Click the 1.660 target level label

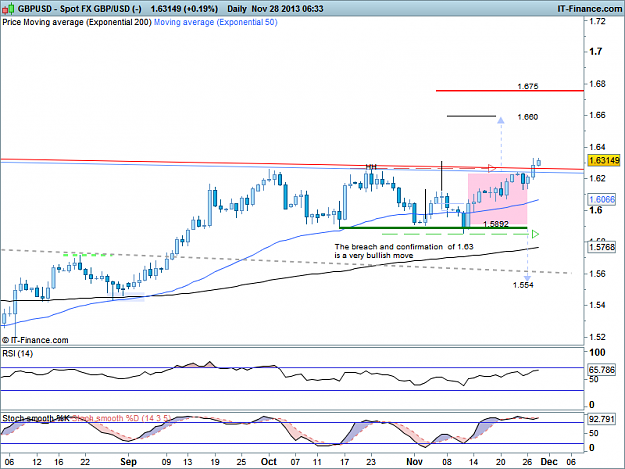(x=528, y=117)
